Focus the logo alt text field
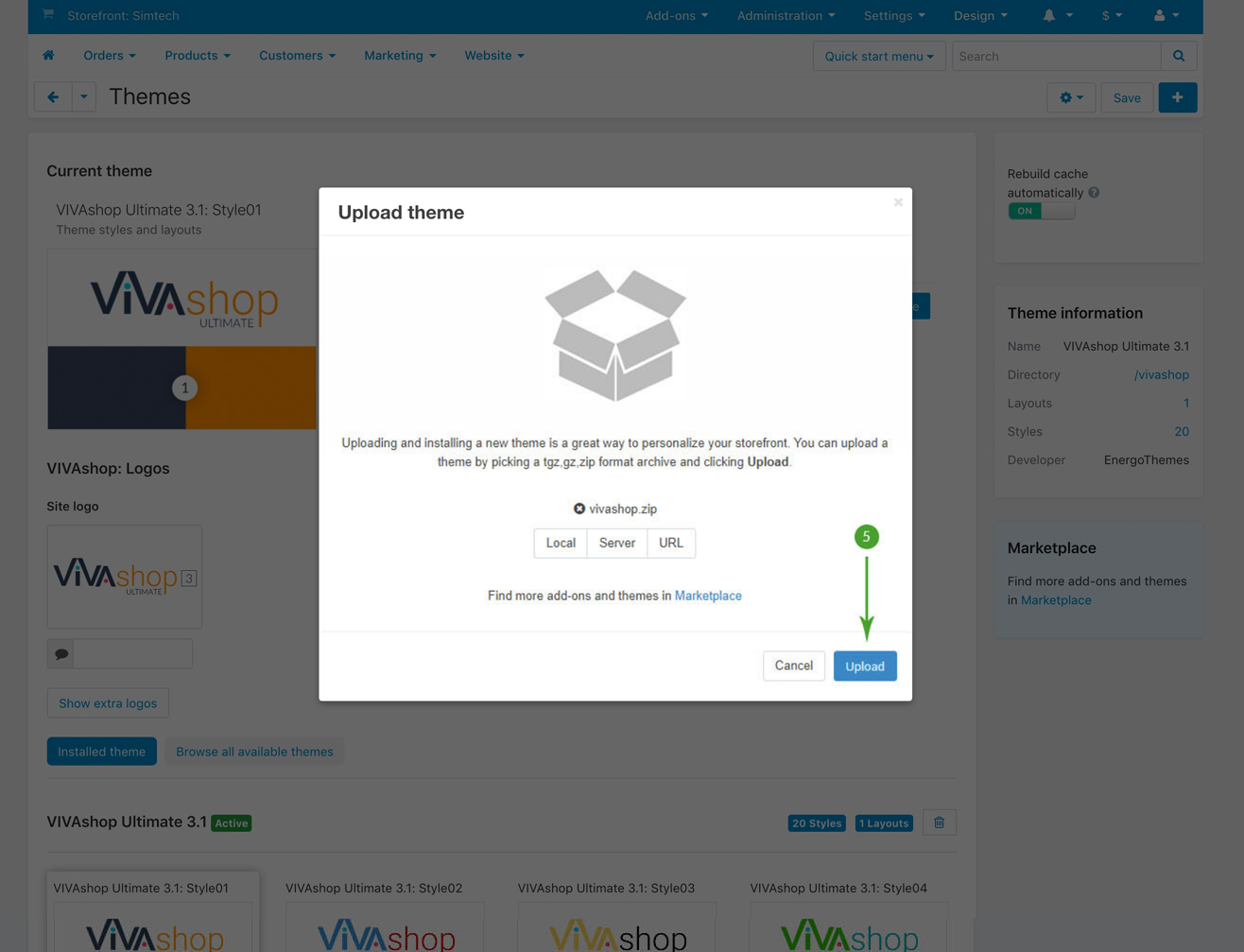Screen dimensions: 1244x952 (132, 653)
